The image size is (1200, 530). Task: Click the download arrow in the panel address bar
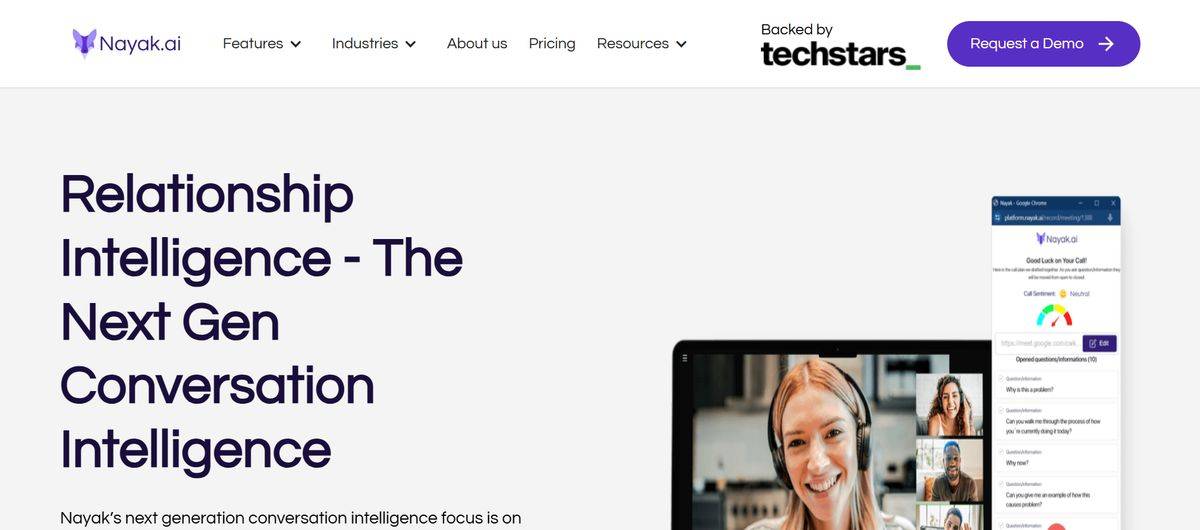click(x=1110, y=217)
